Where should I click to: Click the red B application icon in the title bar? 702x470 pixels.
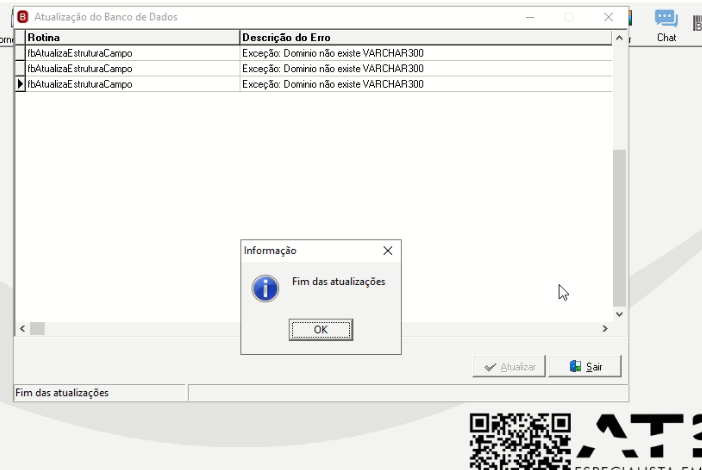pos(22,17)
